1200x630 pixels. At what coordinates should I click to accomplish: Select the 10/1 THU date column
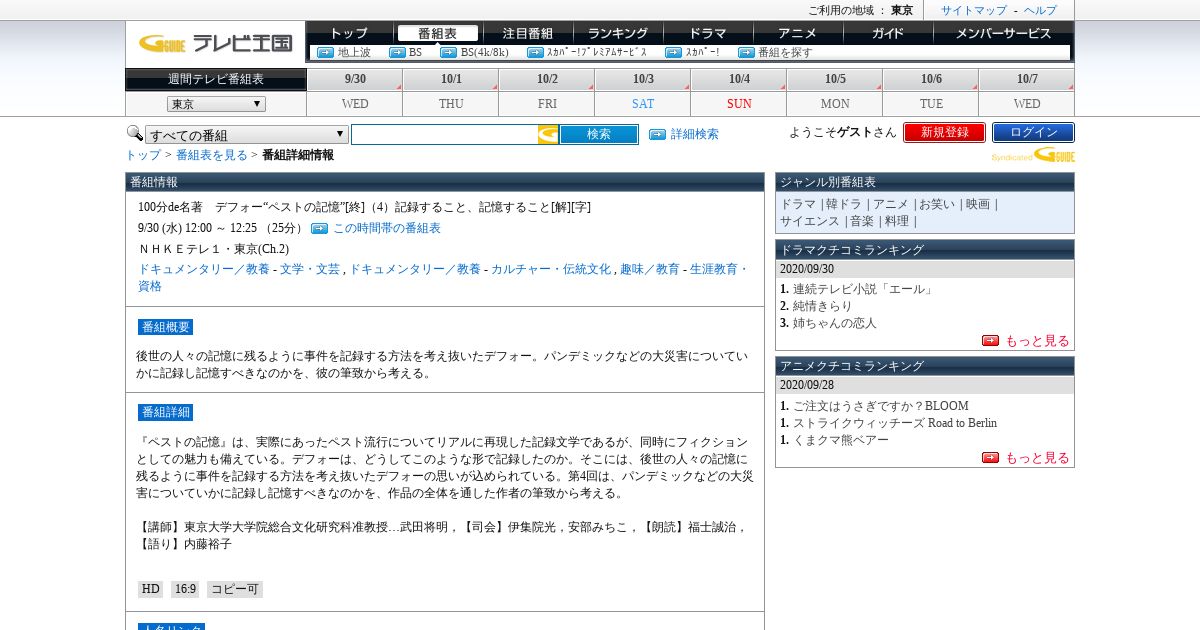pos(451,92)
